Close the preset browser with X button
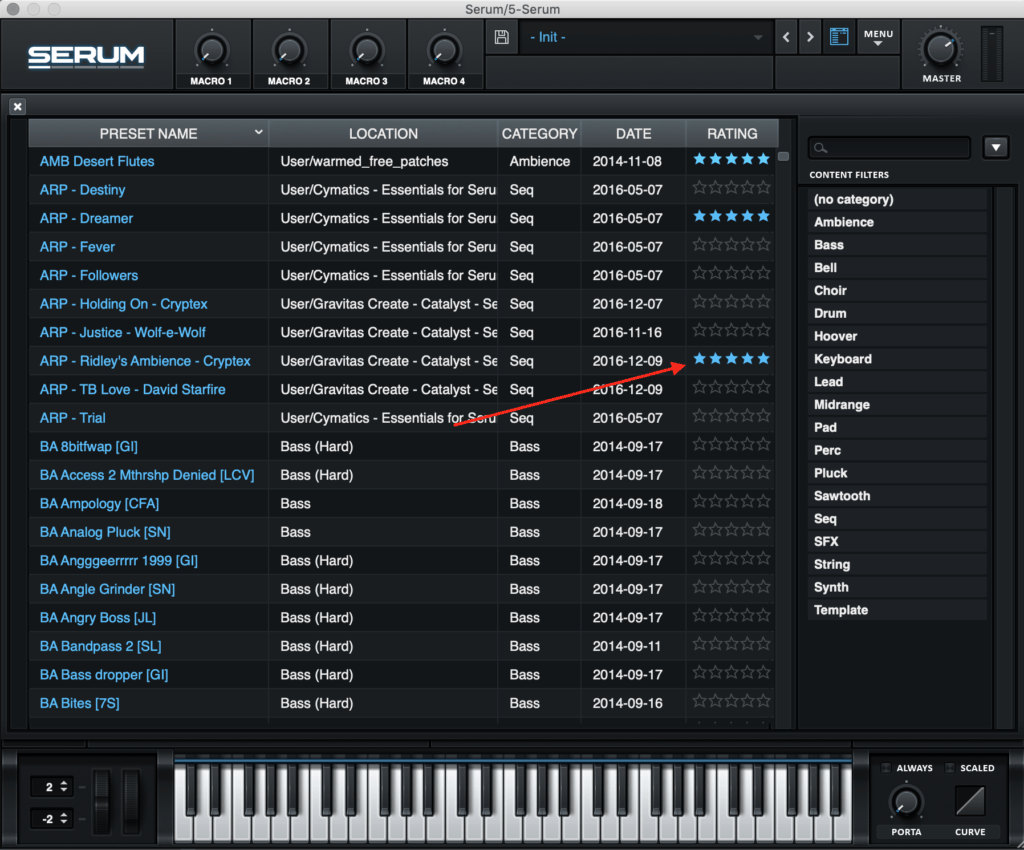1024x850 pixels. point(18,106)
